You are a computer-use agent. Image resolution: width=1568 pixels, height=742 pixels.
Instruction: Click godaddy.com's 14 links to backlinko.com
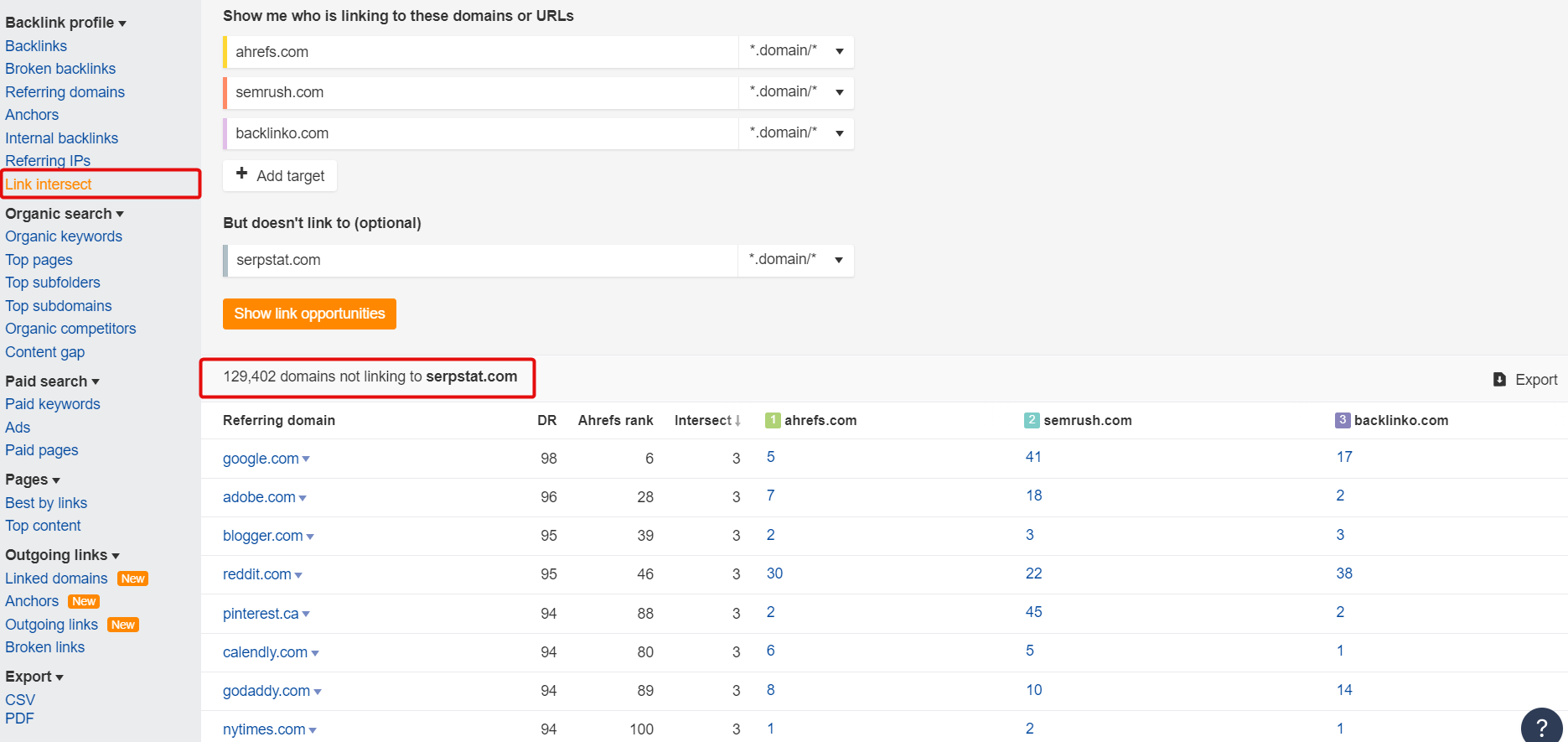(1344, 690)
